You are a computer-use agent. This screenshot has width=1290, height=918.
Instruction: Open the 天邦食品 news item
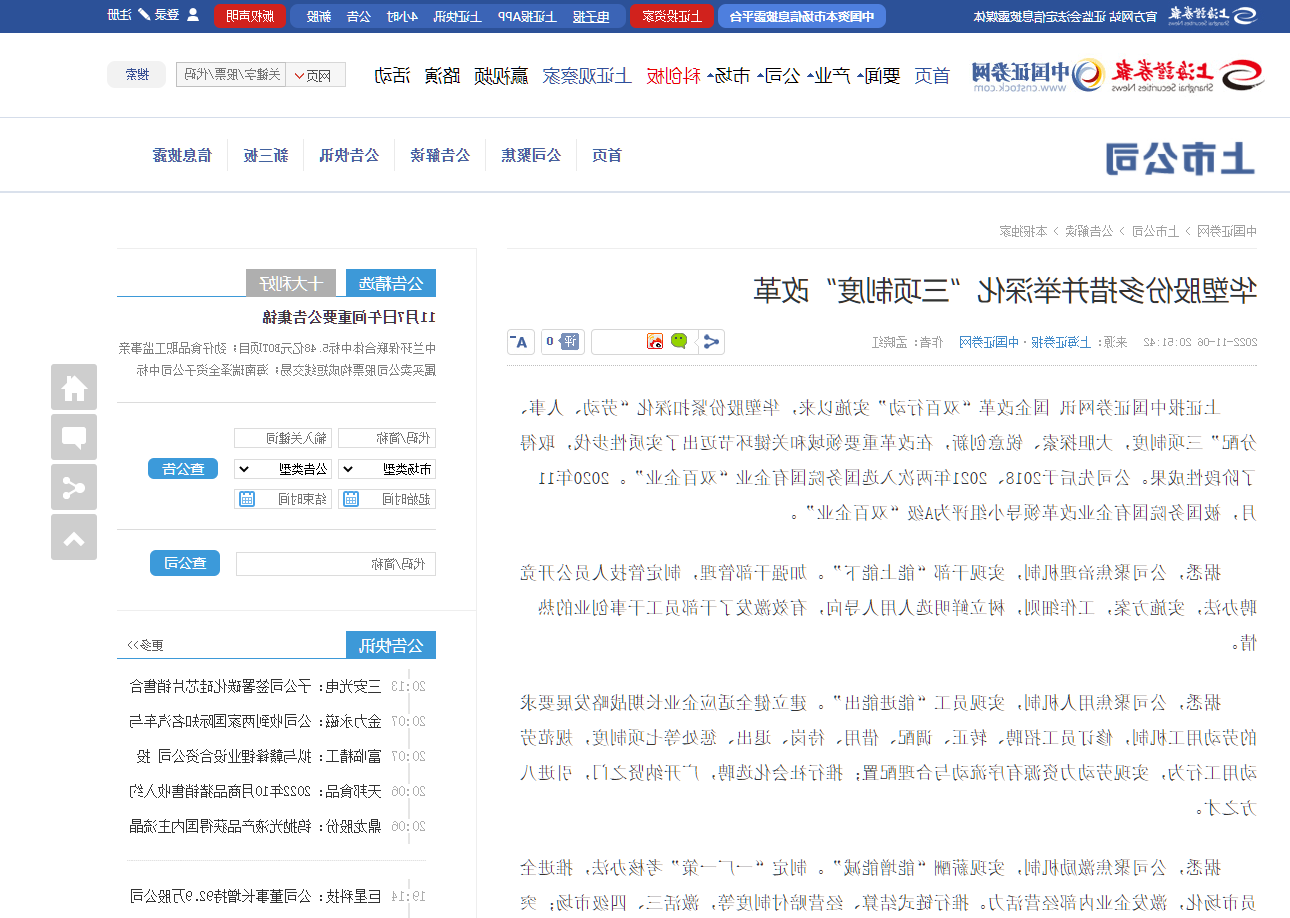click(256, 791)
